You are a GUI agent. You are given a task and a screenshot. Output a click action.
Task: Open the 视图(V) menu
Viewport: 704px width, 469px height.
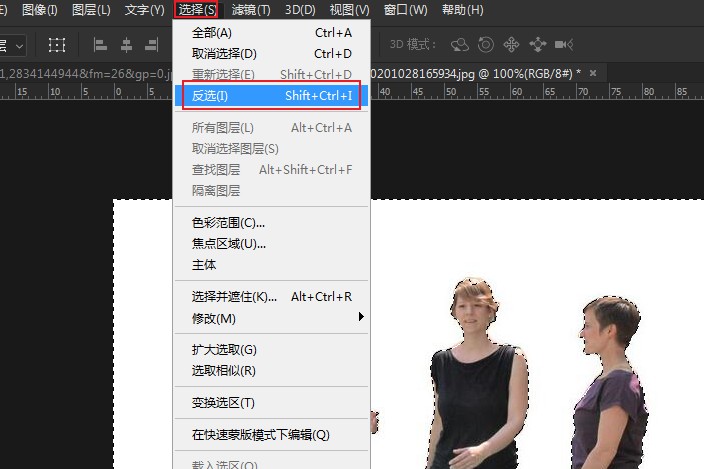coord(349,9)
